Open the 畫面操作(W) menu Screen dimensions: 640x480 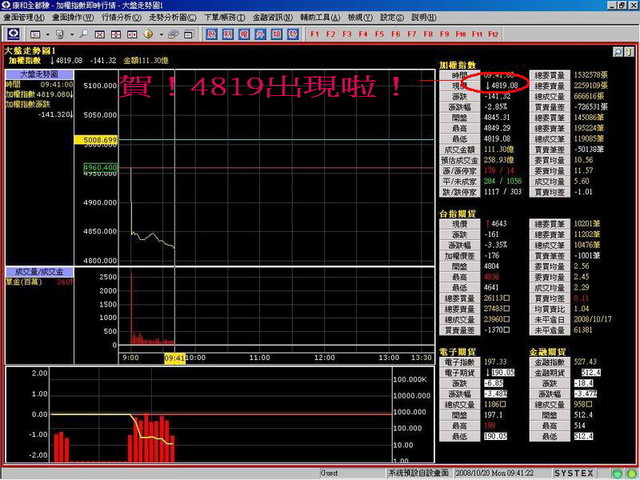pos(73,18)
